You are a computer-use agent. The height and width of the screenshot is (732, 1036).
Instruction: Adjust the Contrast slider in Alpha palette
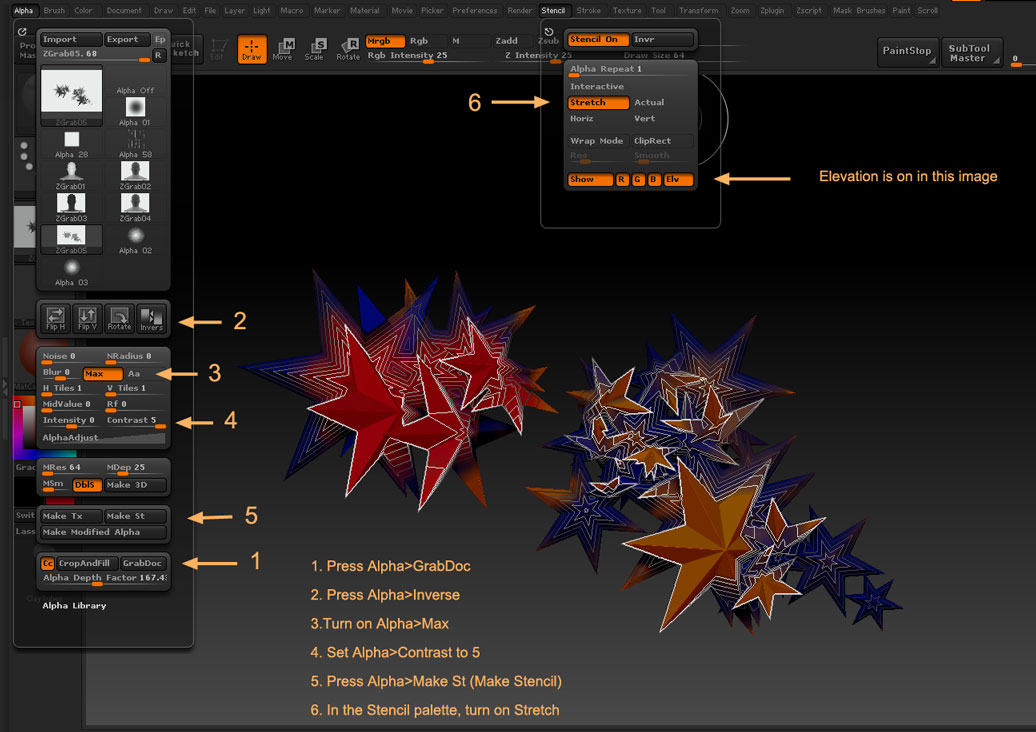coord(136,422)
